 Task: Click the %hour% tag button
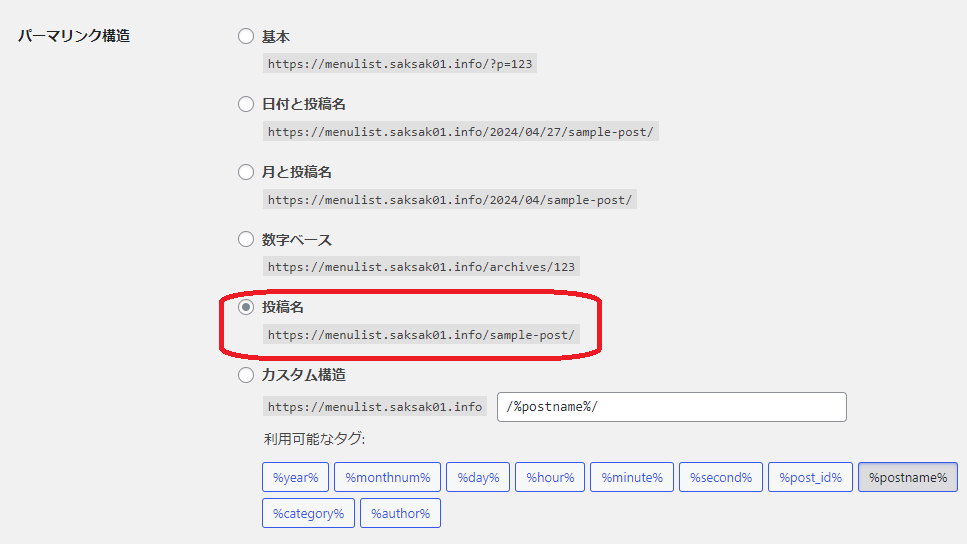(x=550, y=478)
